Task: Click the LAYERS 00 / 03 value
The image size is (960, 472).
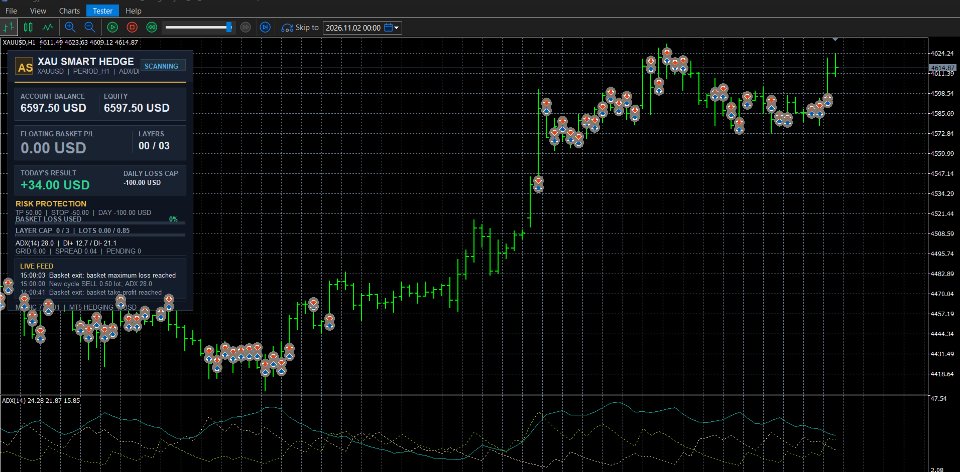Action: 154,146
